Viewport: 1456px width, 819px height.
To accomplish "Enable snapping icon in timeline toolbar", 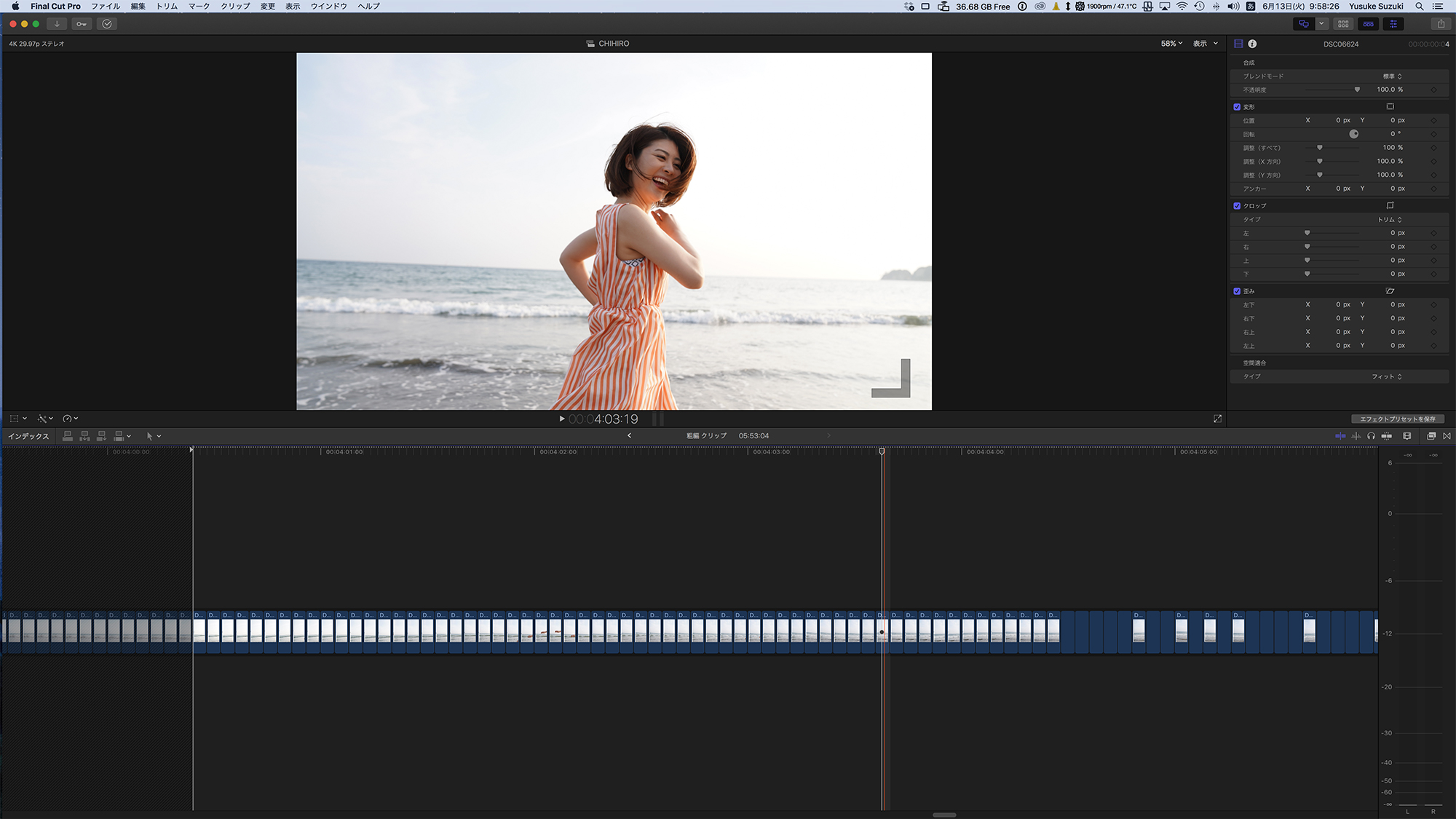I will pyautogui.click(x=1388, y=436).
